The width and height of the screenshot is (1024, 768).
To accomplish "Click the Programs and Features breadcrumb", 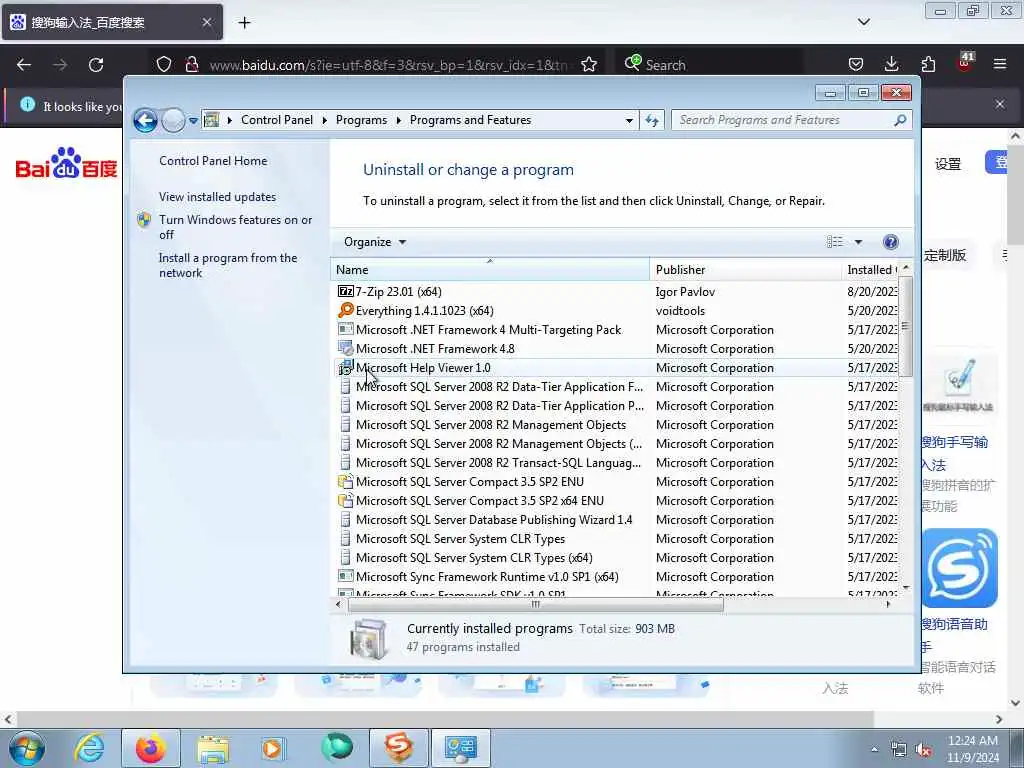I will point(470,120).
